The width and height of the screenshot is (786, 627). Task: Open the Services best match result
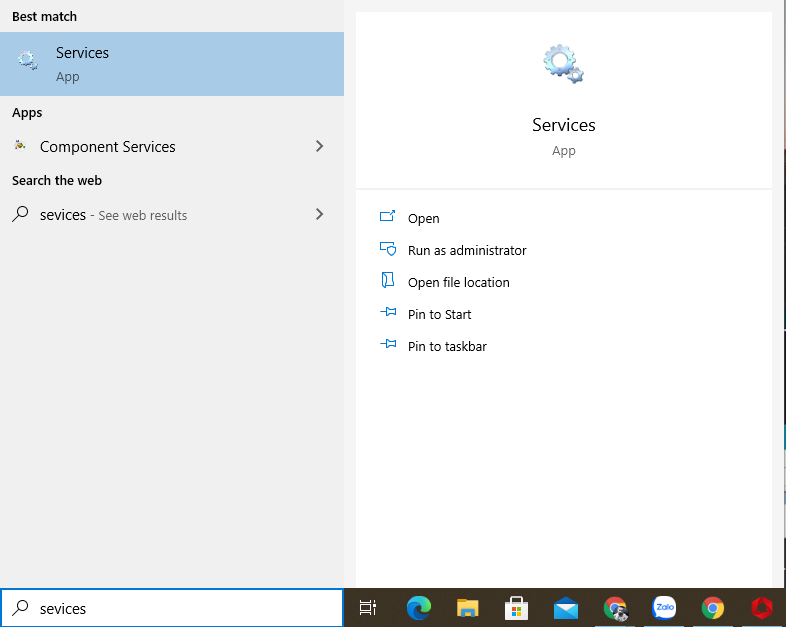coord(172,64)
